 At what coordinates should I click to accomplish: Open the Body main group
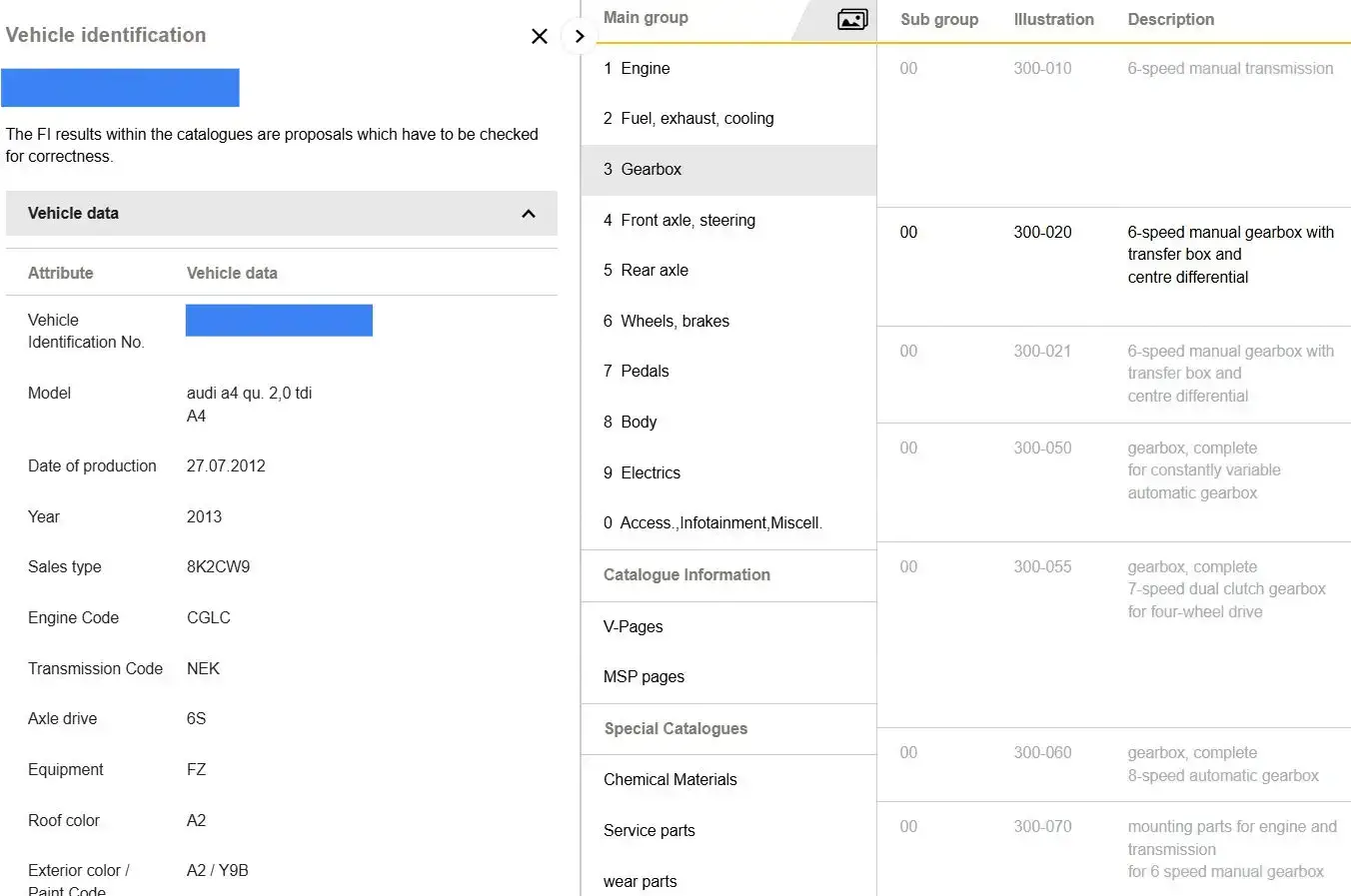[x=728, y=423]
